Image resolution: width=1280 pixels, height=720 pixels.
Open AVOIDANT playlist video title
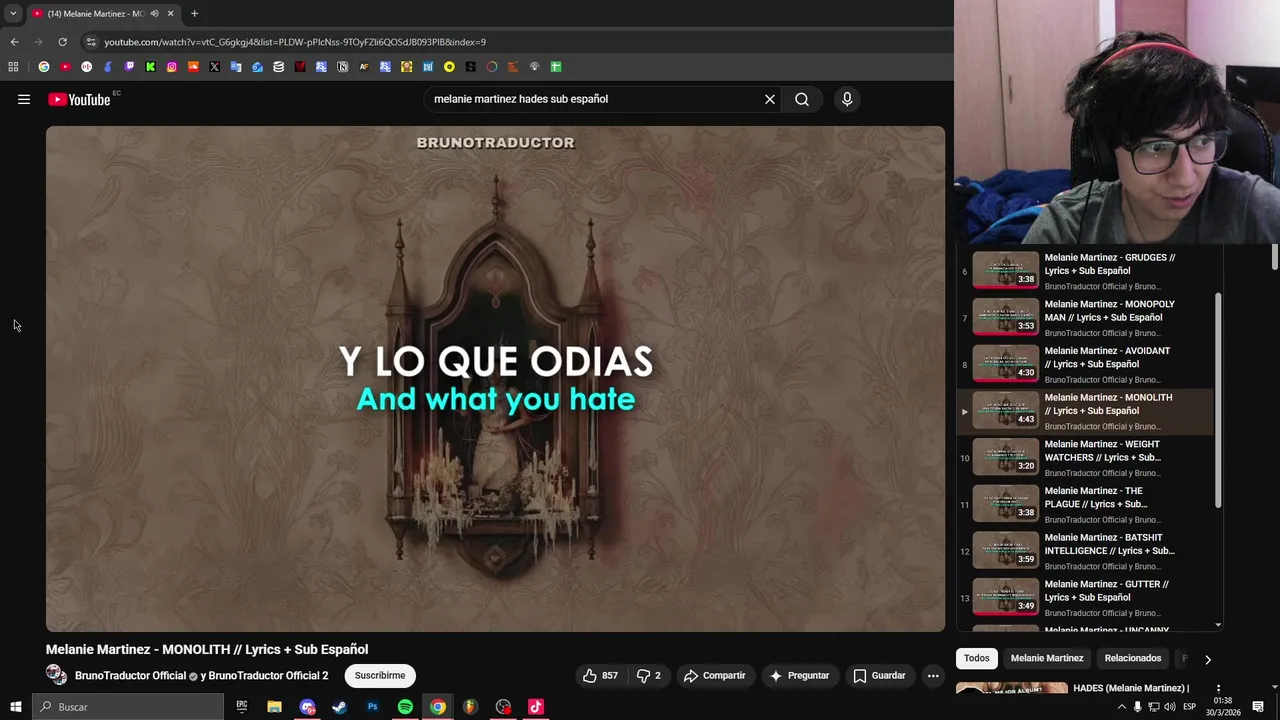[x=1107, y=357]
